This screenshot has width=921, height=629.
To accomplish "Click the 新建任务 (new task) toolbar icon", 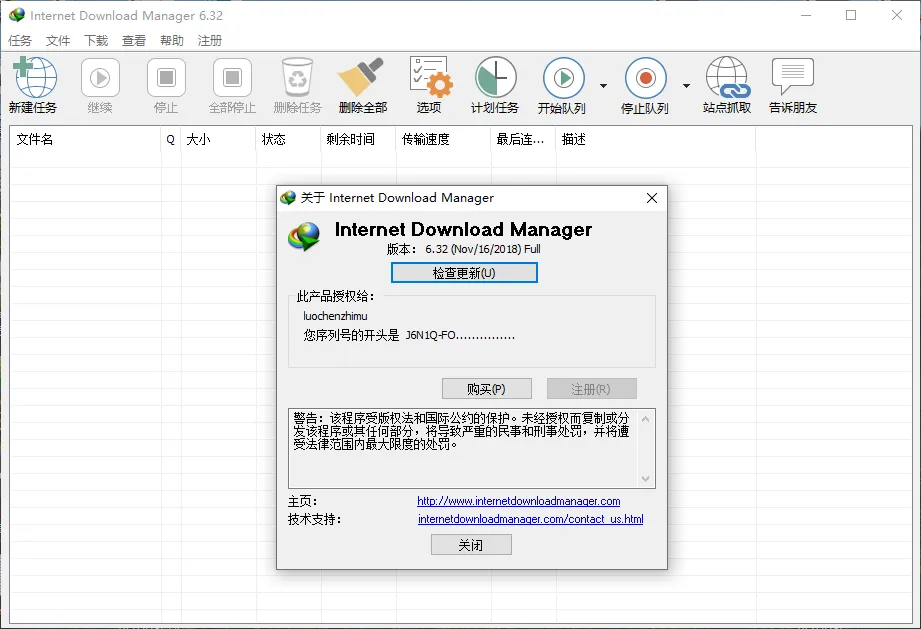I will [33, 79].
